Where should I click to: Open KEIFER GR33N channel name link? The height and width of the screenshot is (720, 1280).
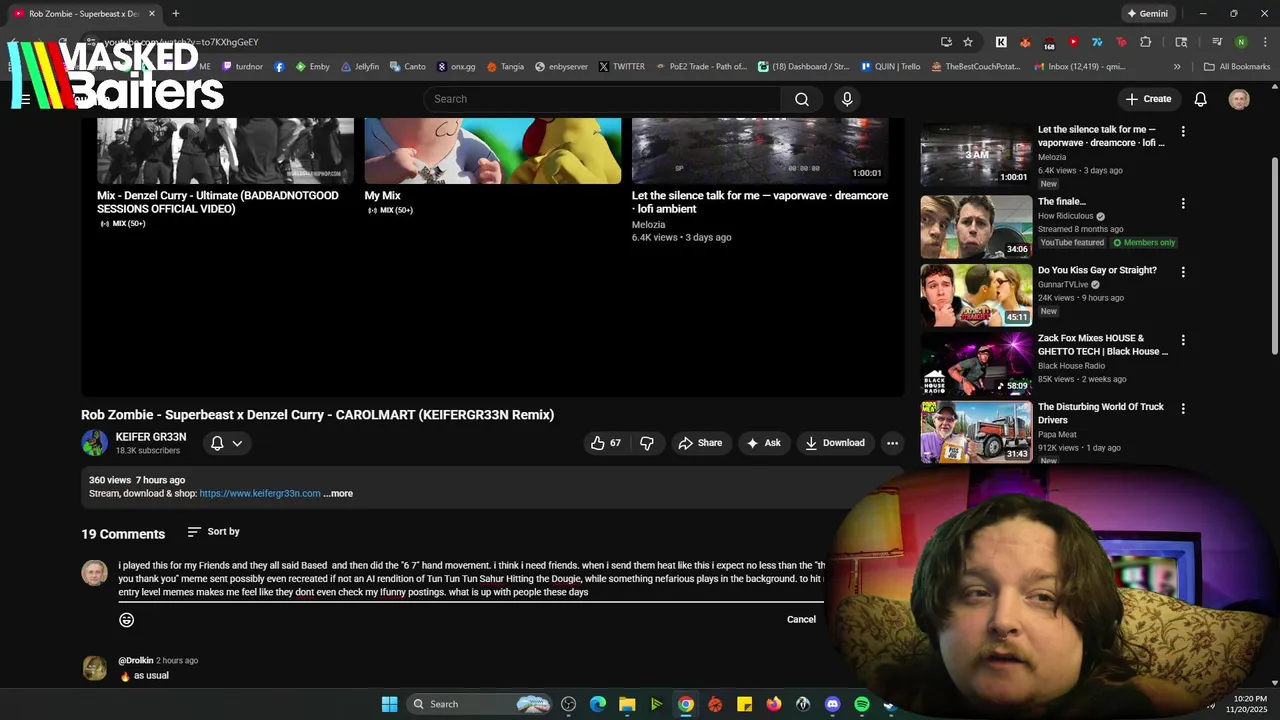pos(151,437)
